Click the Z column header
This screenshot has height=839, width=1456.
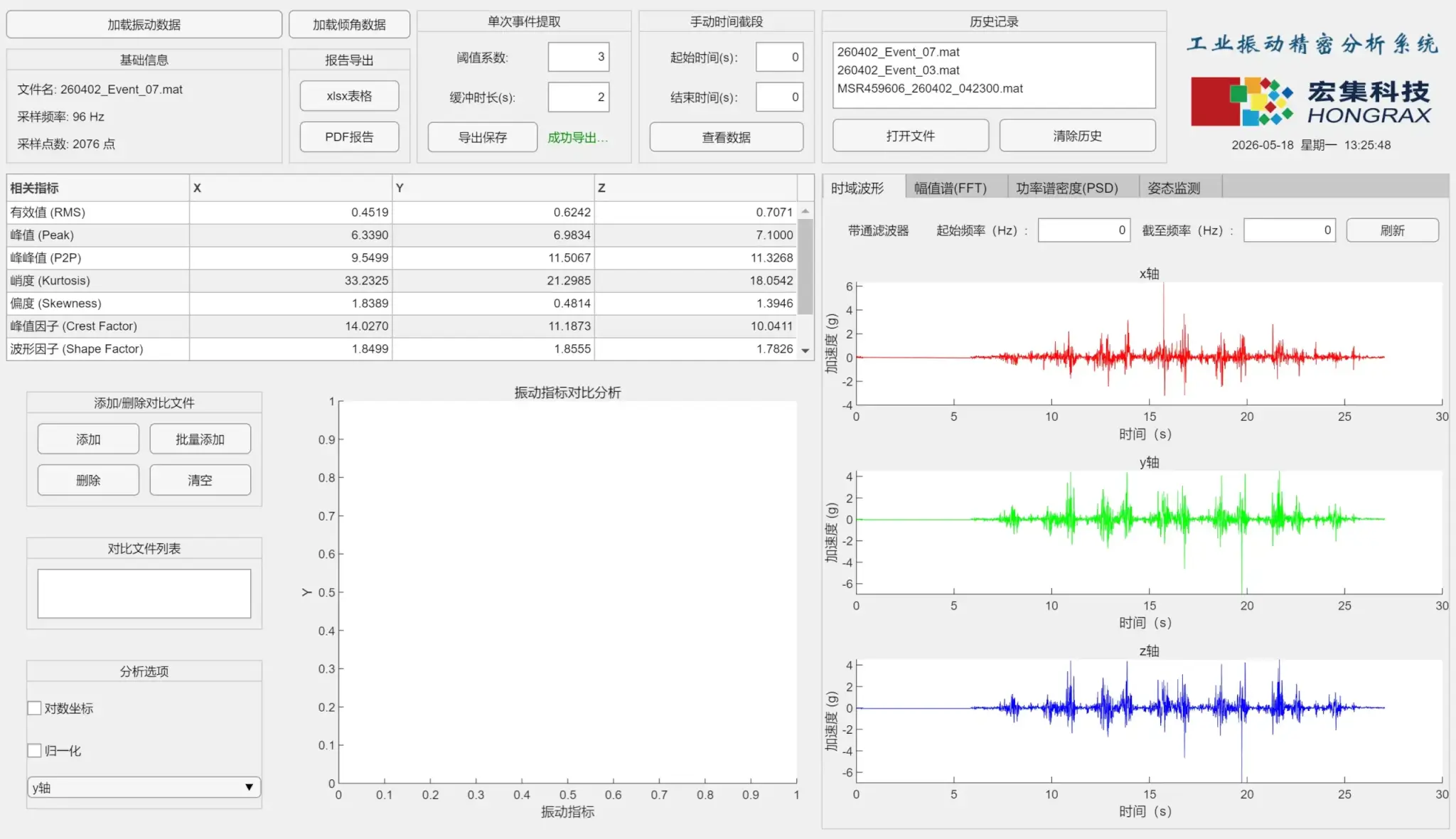[x=696, y=188]
